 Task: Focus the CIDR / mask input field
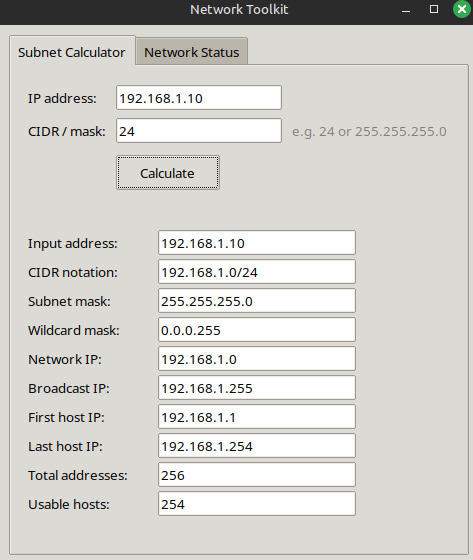click(199, 131)
